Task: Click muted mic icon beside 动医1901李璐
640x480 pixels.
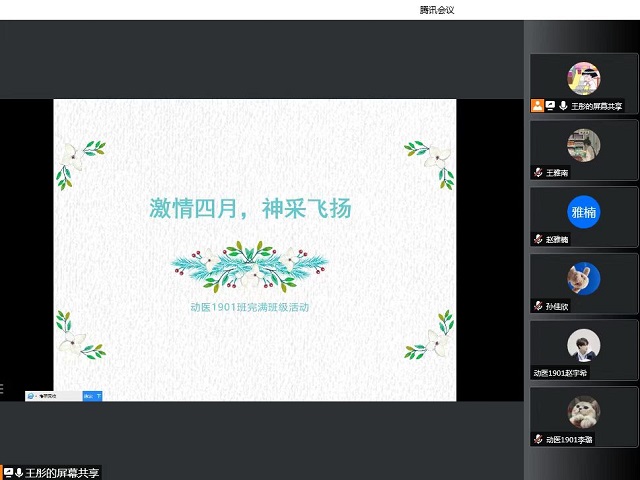Action: [538, 439]
